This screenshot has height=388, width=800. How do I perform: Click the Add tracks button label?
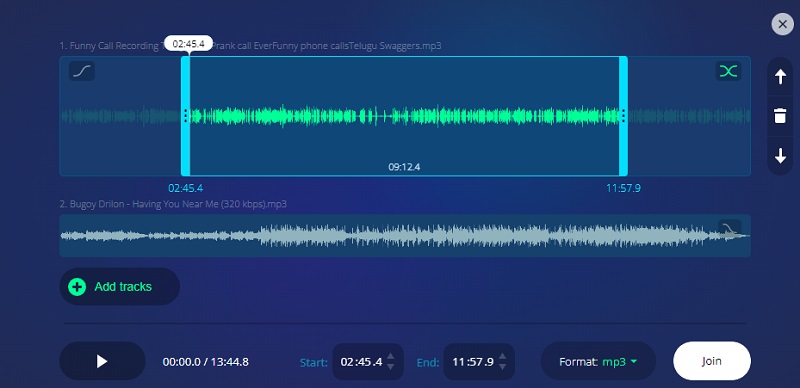click(x=123, y=287)
